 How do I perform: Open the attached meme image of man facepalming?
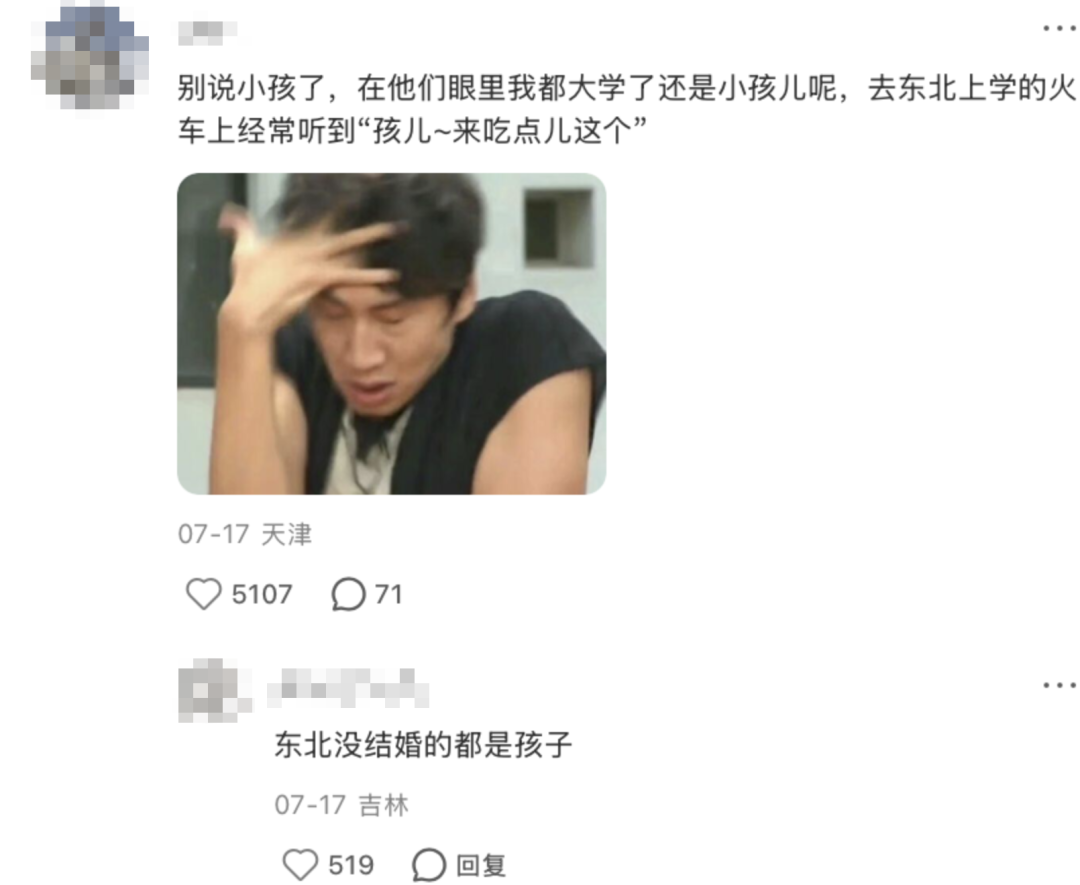pyautogui.click(x=392, y=333)
